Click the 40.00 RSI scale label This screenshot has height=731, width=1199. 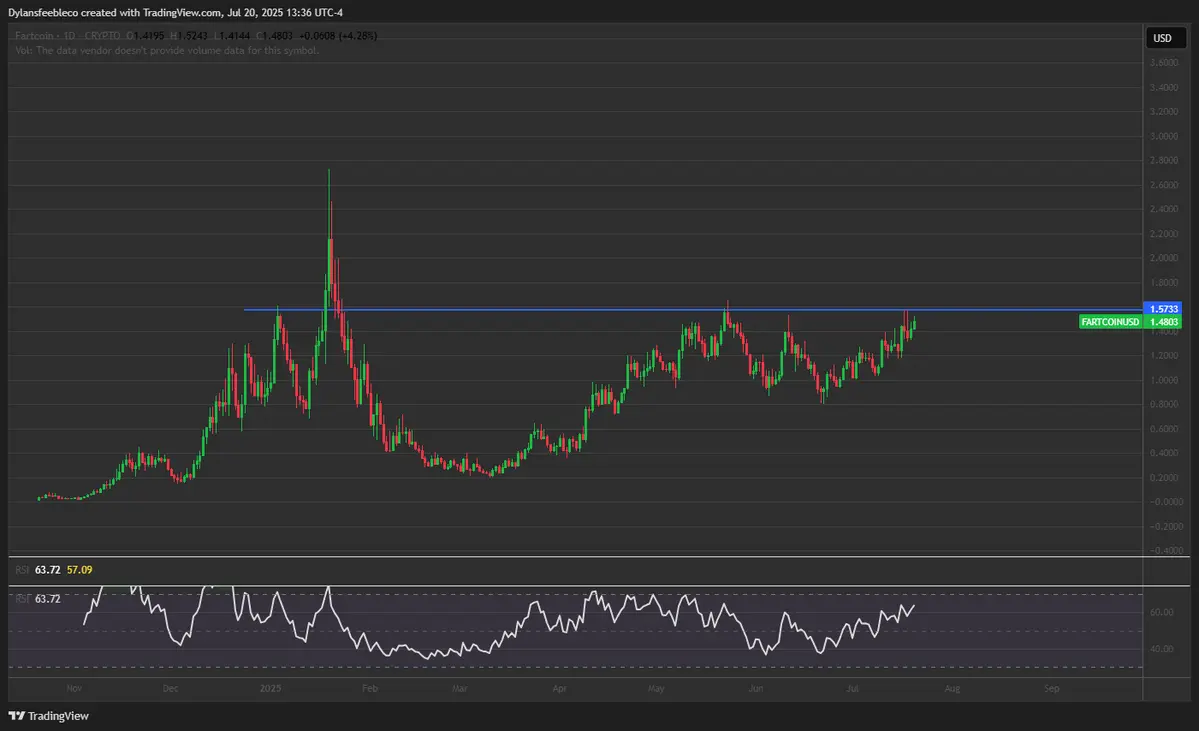click(1162, 649)
